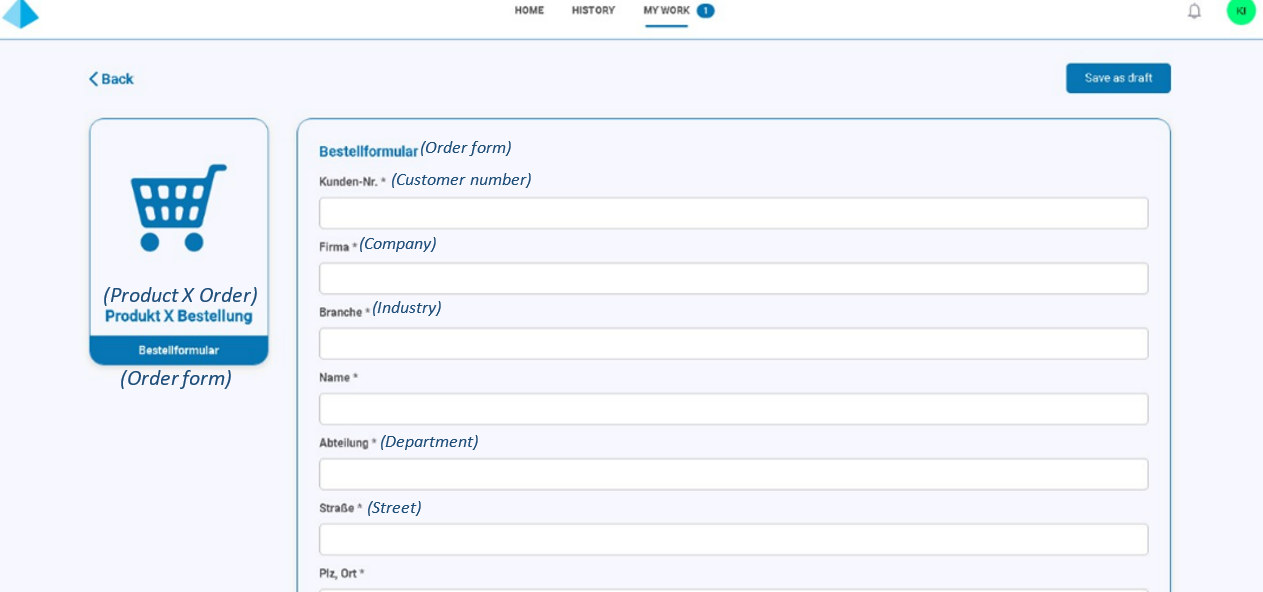Open the KI user avatar menu
This screenshot has width=1263, height=592.
1240,11
